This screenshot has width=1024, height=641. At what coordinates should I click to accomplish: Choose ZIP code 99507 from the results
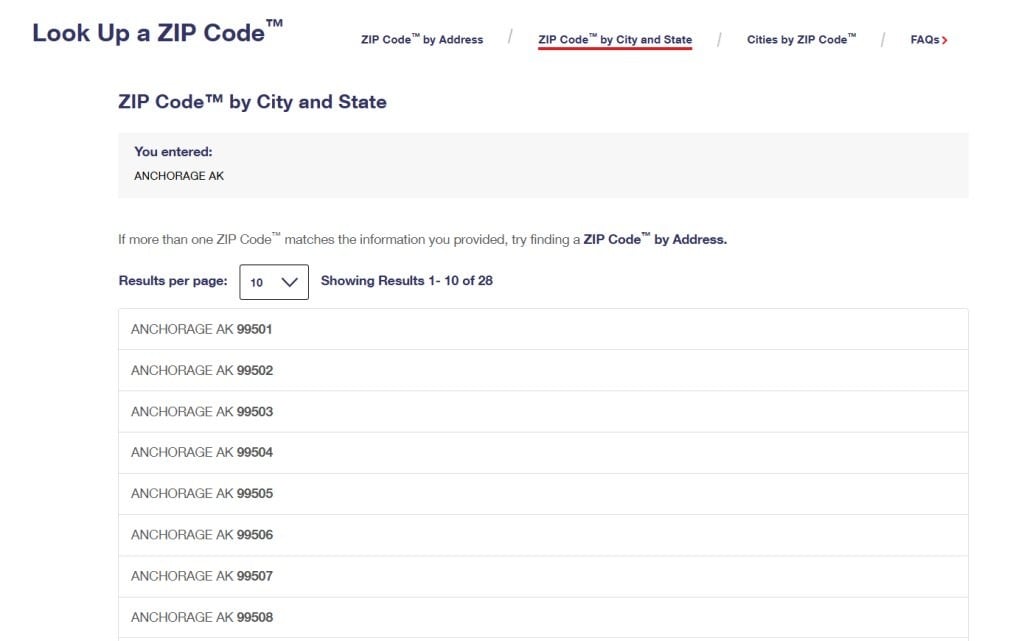point(542,576)
